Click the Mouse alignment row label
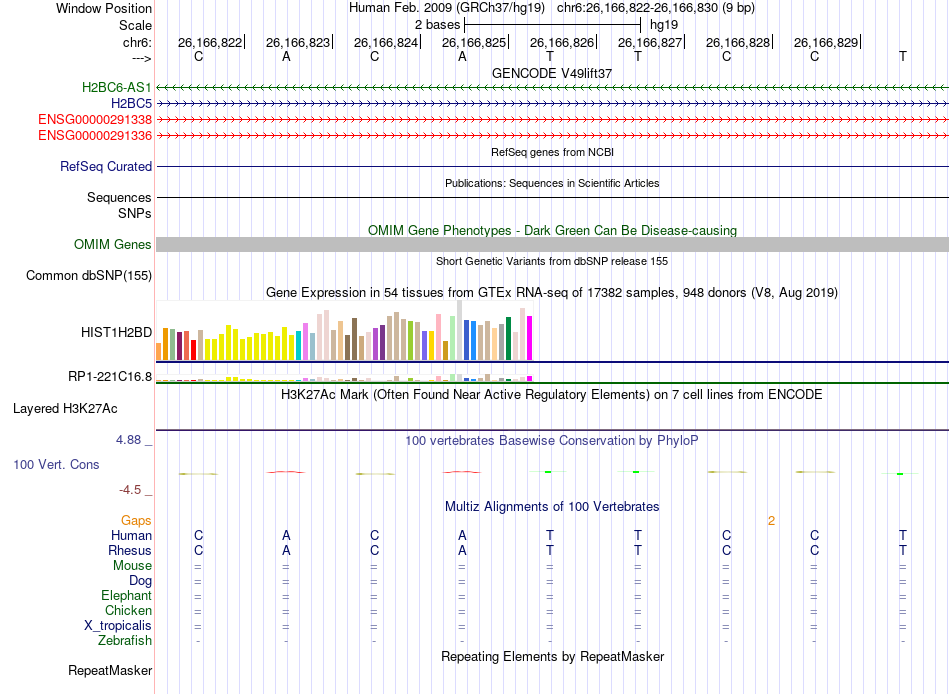The width and height of the screenshot is (950, 694). [132, 566]
